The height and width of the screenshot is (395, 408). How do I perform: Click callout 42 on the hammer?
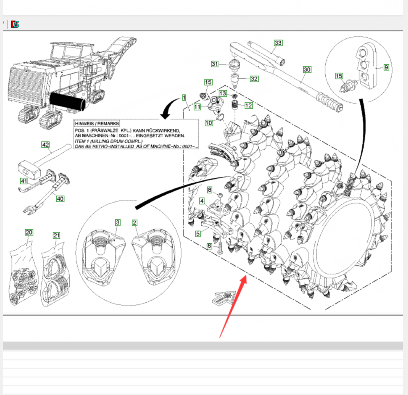[x=46, y=145]
